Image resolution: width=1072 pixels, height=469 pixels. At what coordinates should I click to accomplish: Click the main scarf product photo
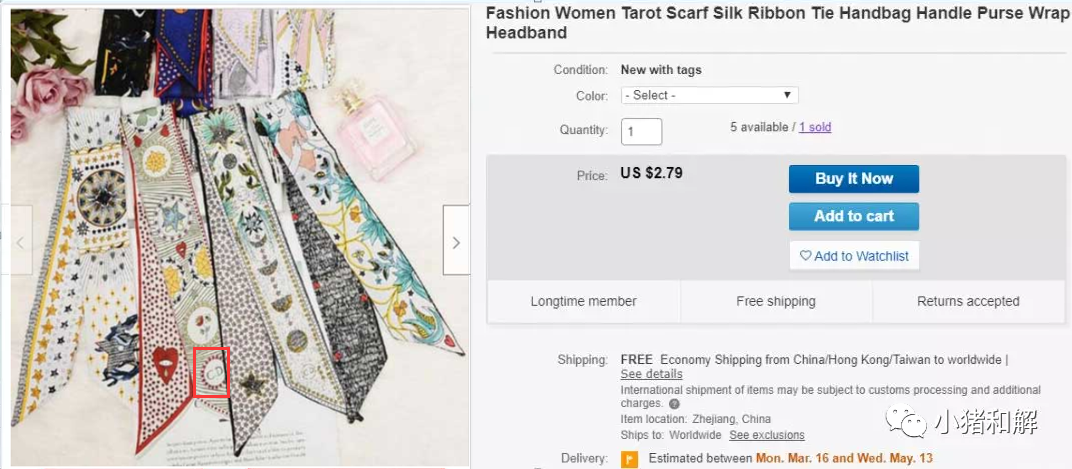(x=239, y=238)
